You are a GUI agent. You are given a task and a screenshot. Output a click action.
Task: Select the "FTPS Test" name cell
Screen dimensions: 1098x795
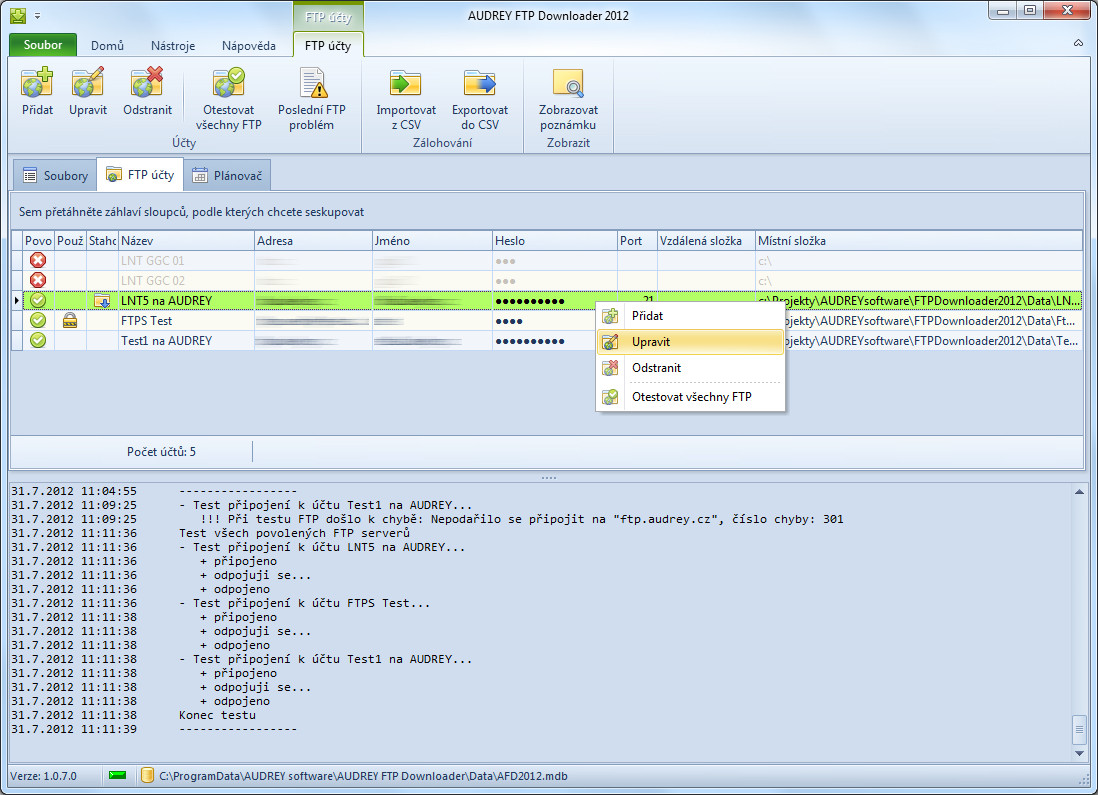click(x=186, y=320)
